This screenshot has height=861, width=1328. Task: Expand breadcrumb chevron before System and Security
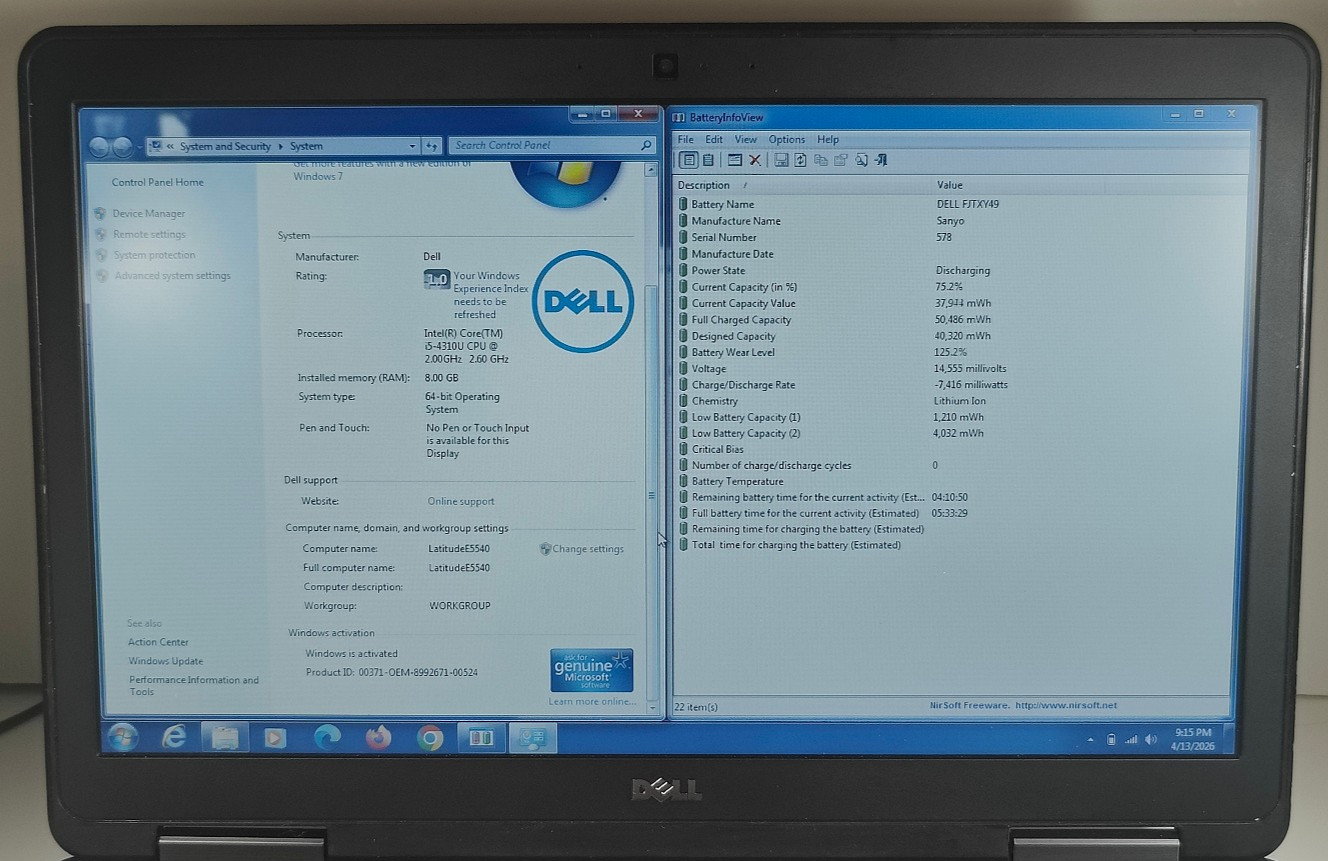(171, 146)
